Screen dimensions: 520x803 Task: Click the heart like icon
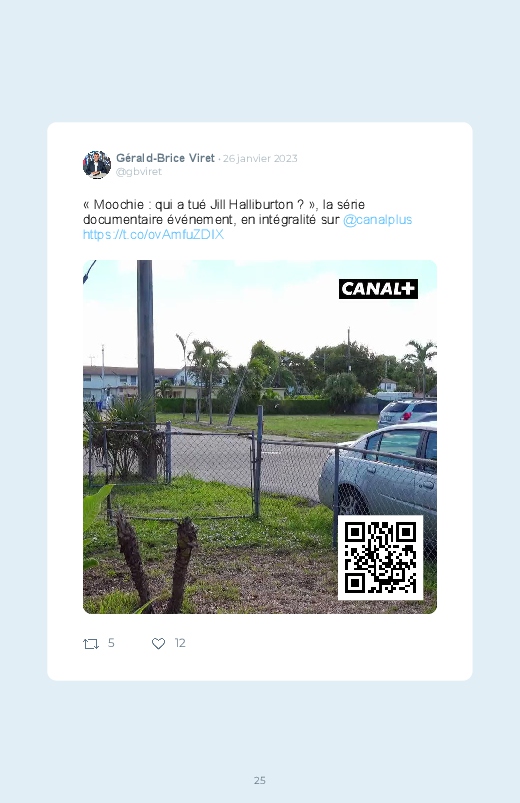coord(158,644)
